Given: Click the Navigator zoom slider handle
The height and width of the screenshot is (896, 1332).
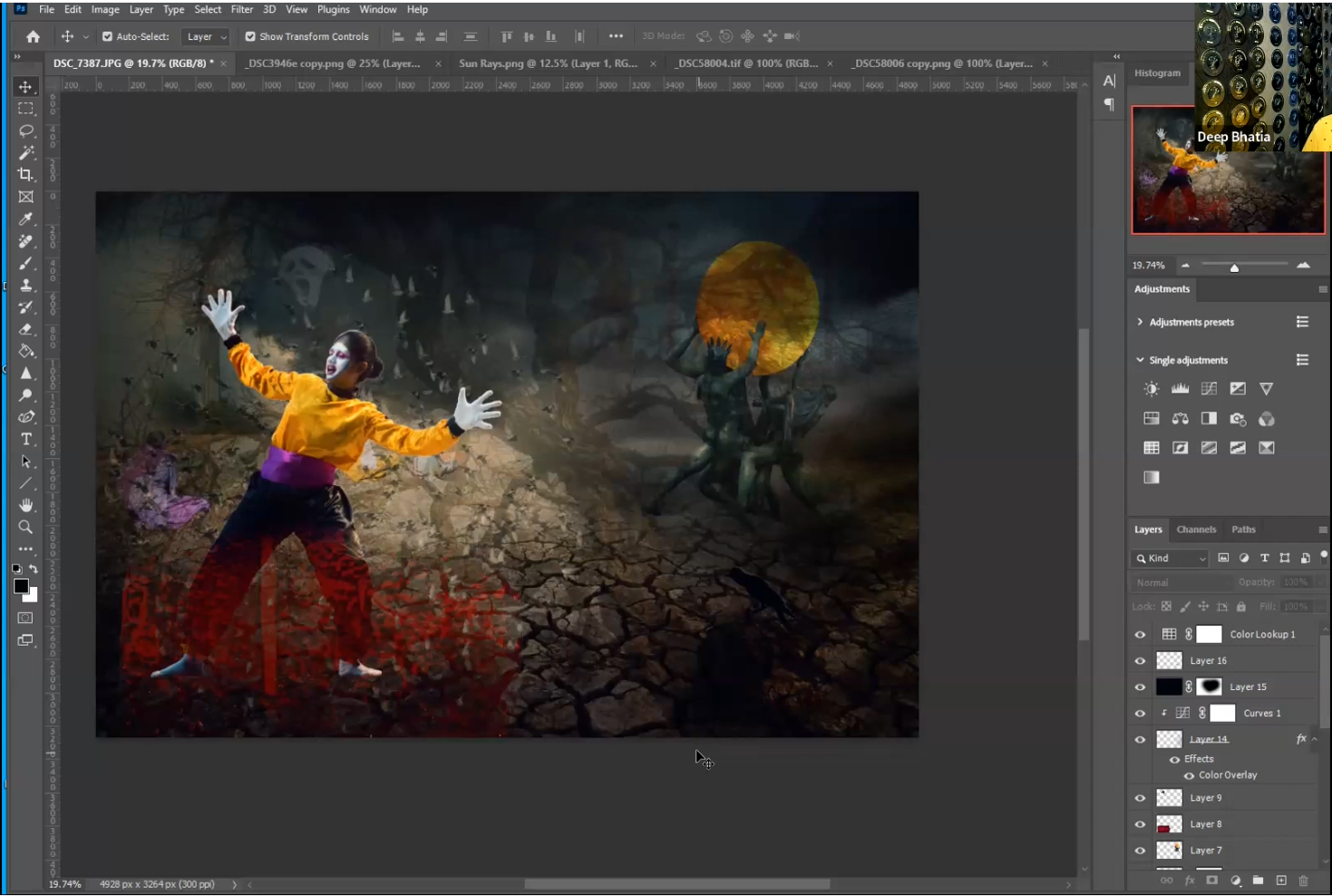Looking at the screenshot, I should (x=1234, y=267).
